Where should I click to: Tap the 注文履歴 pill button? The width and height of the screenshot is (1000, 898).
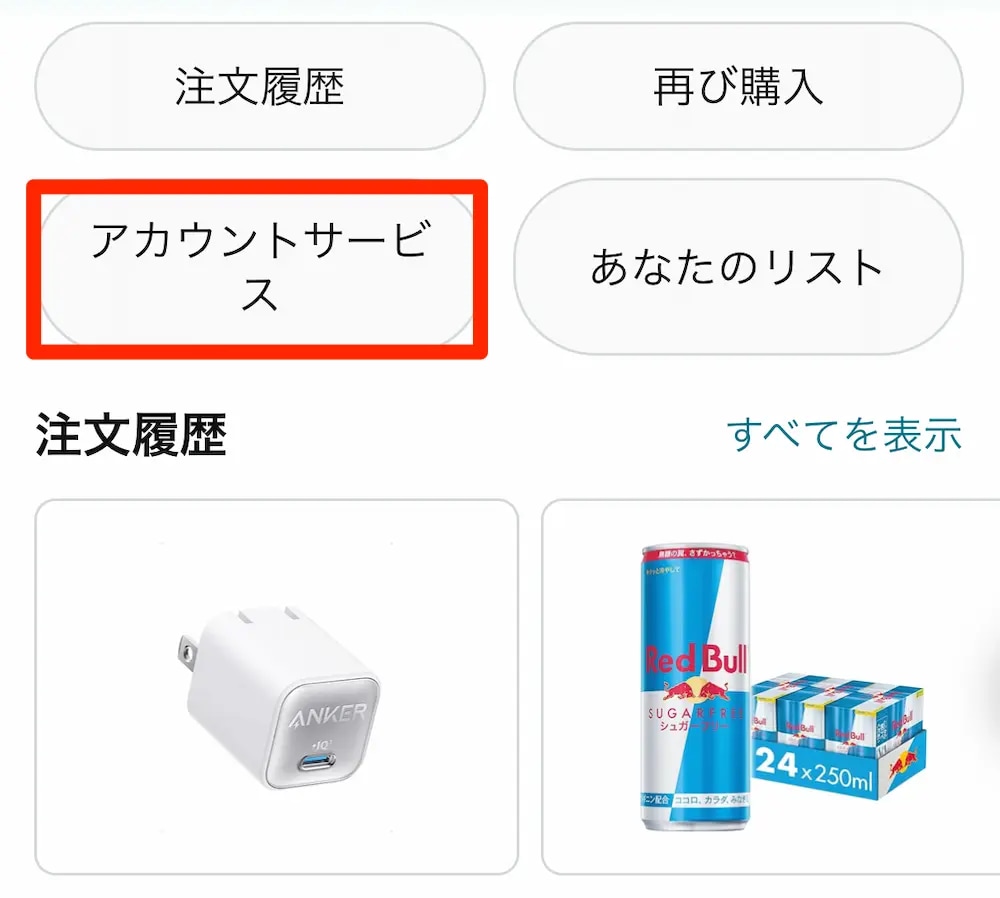260,87
